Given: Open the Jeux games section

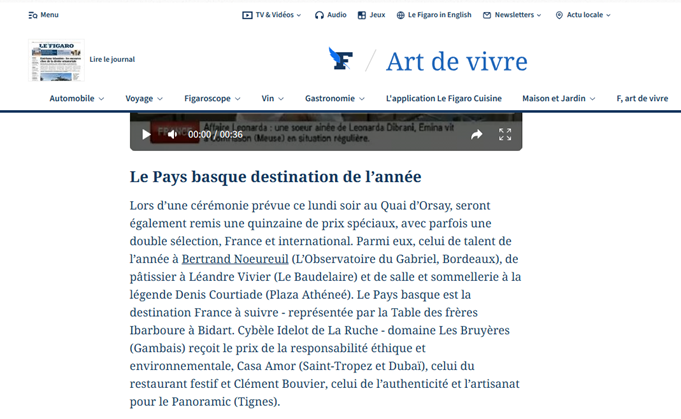Looking at the screenshot, I should tap(371, 15).
